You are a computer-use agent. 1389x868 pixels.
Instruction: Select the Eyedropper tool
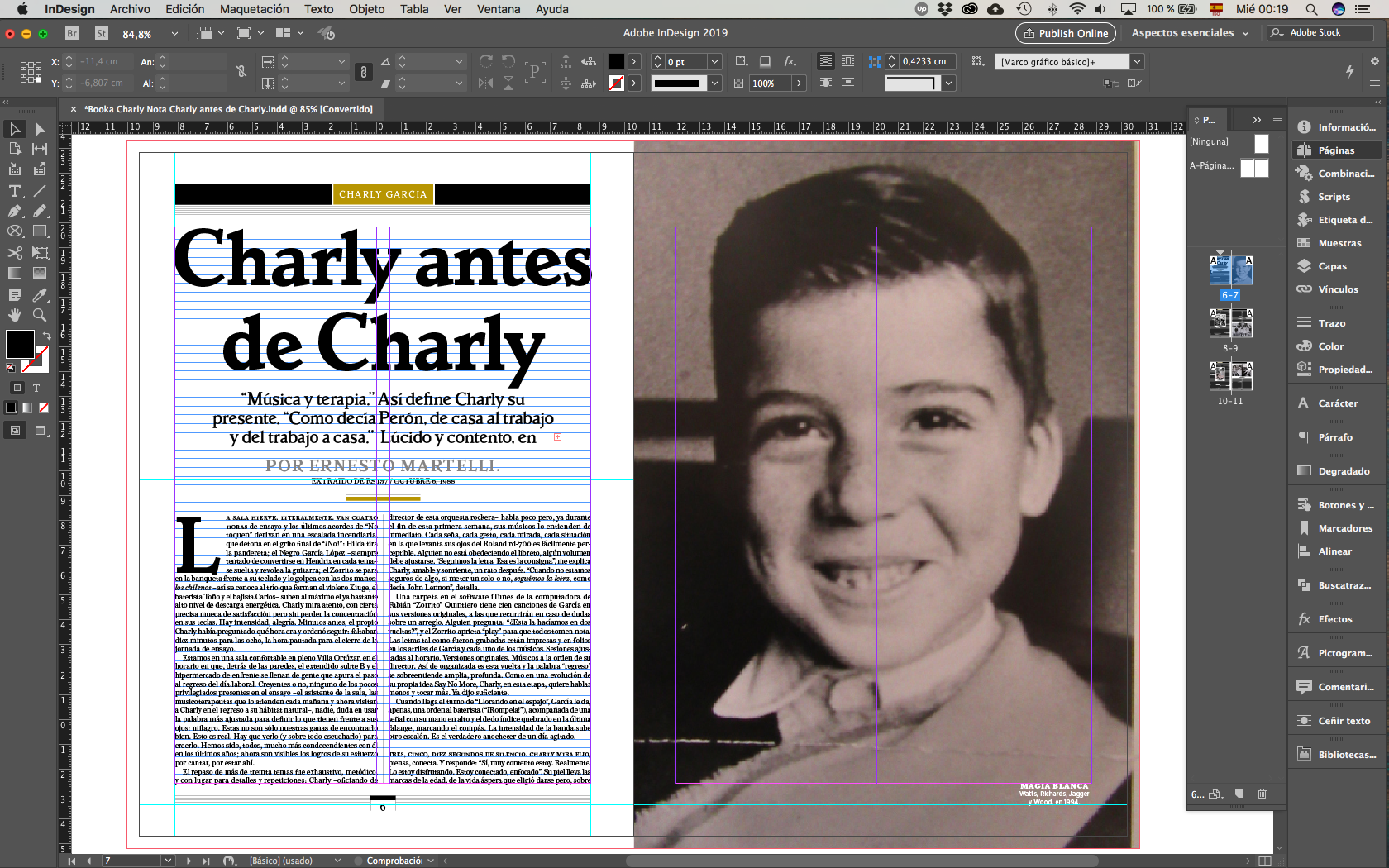40,295
